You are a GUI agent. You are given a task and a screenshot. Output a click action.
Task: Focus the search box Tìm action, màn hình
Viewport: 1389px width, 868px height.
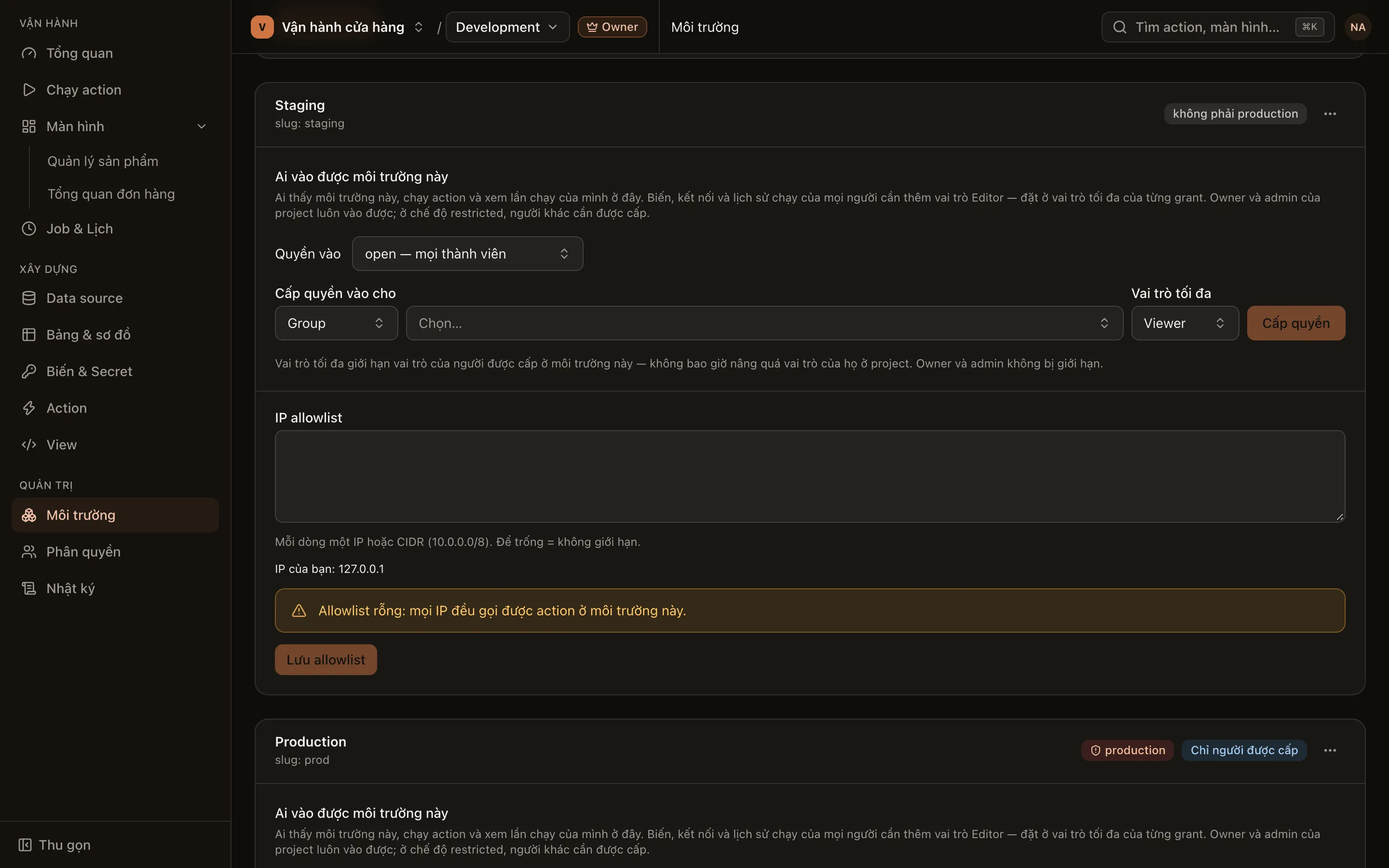pyautogui.click(x=1217, y=27)
